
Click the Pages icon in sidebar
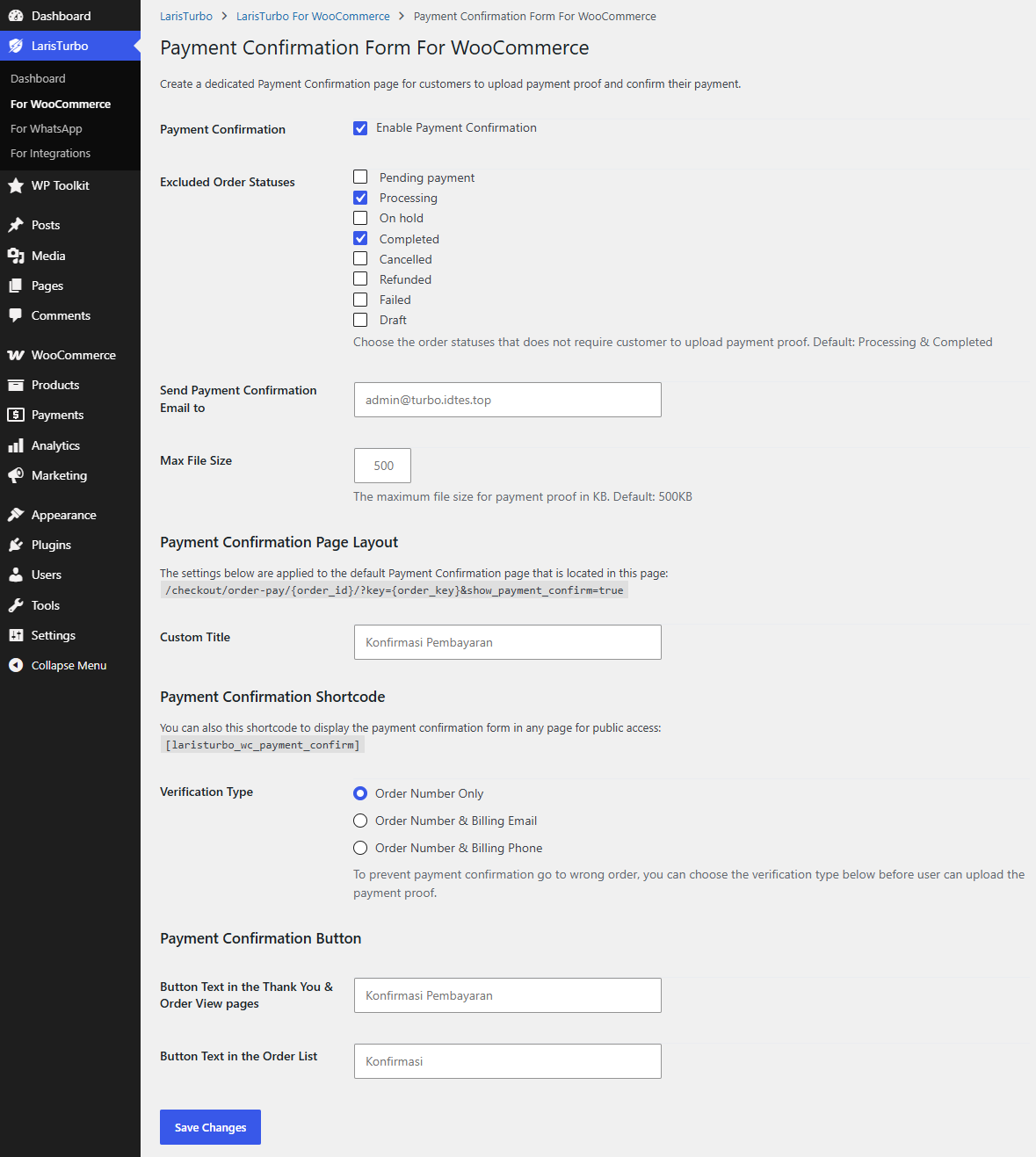pos(16,286)
